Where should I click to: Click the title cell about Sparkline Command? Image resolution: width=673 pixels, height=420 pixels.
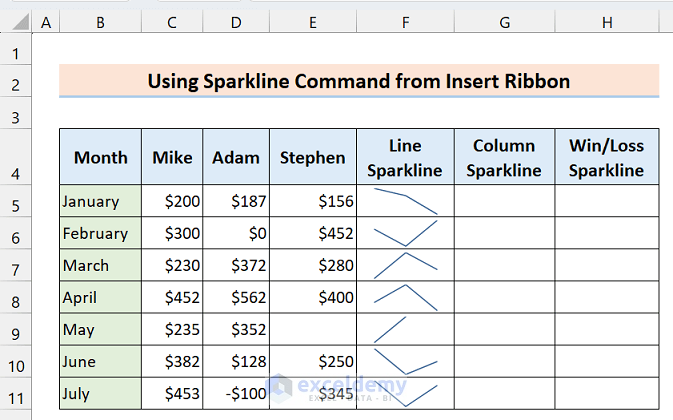pyautogui.click(x=359, y=81)
